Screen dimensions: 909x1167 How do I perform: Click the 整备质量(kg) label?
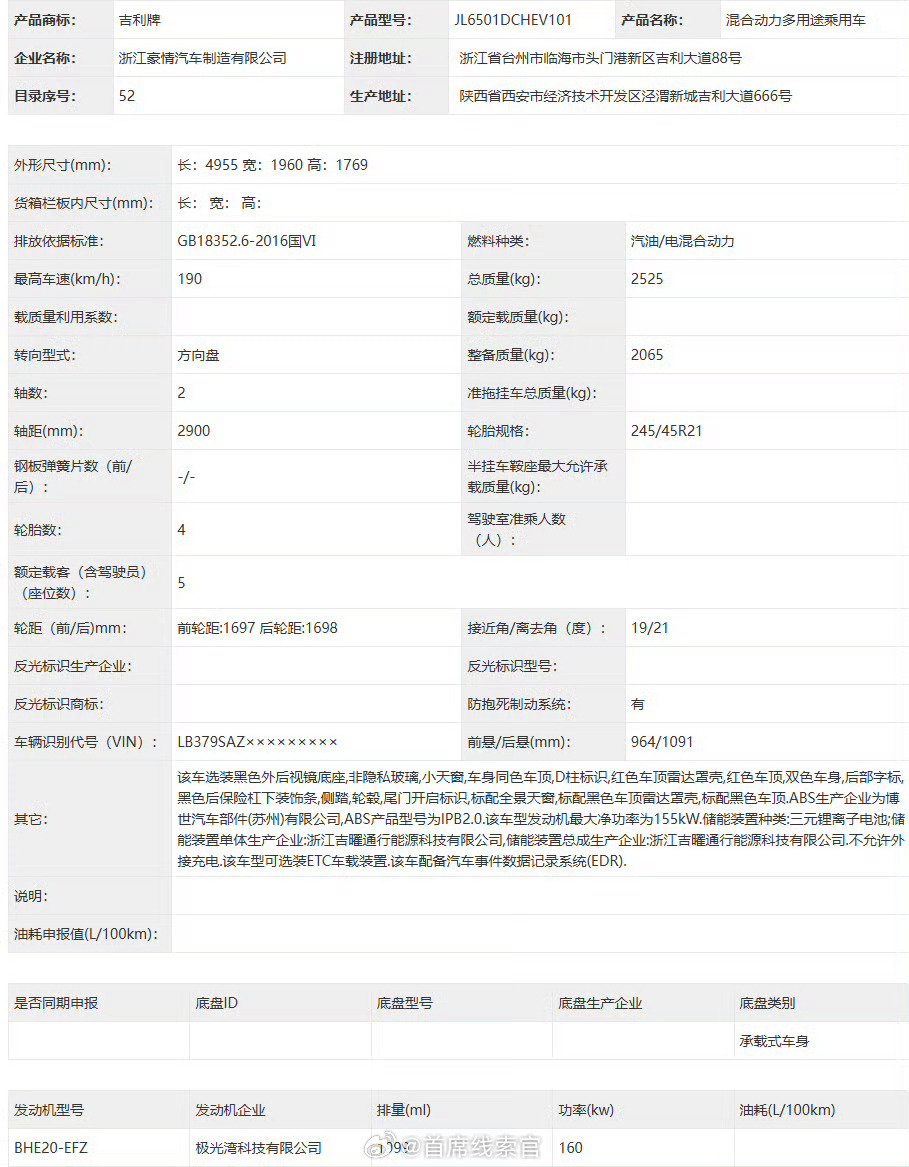click(511, 355)
